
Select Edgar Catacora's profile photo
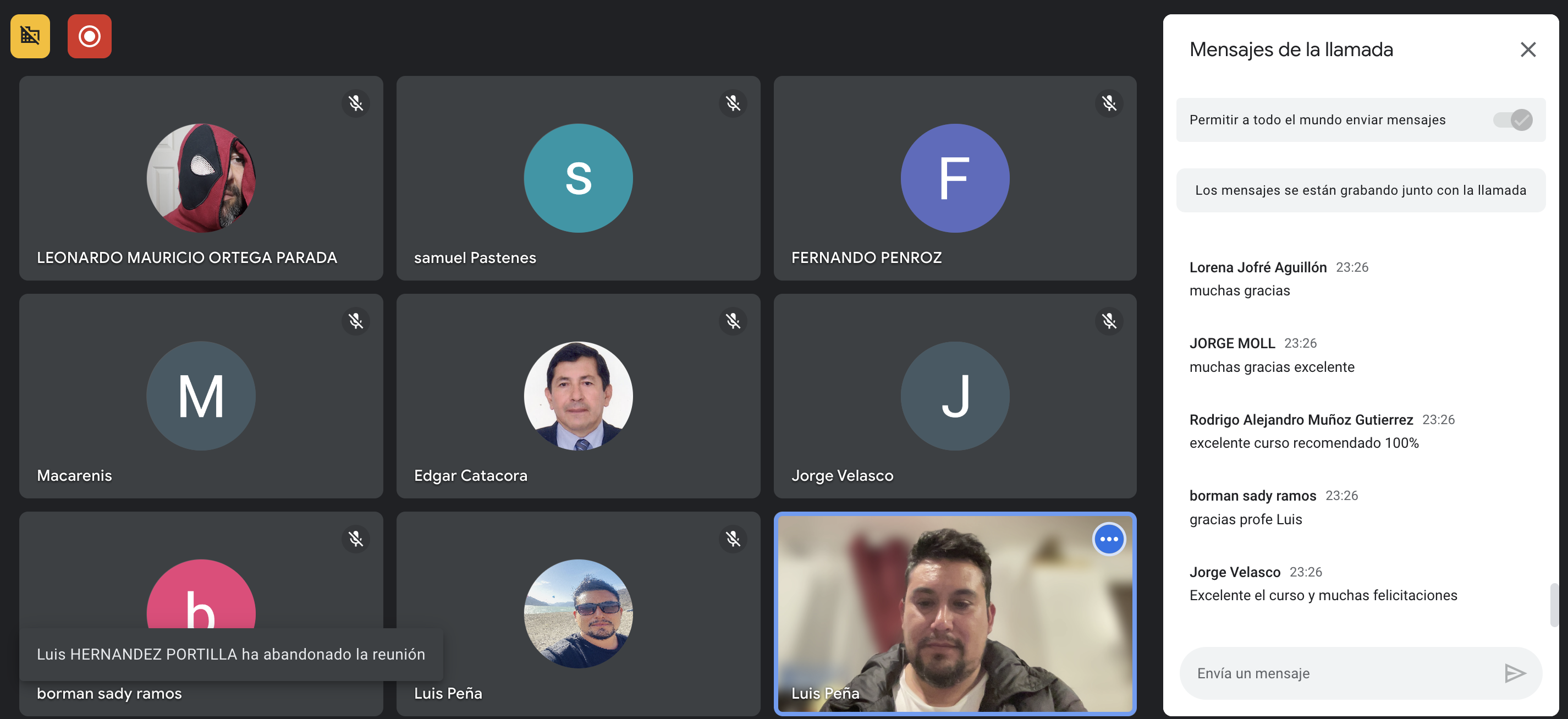coord(577,396)
